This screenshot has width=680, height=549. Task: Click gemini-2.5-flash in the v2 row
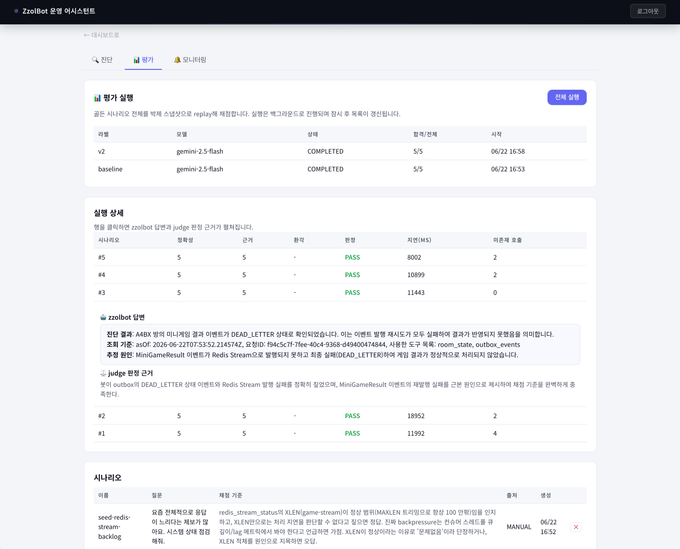coord(200,151)
